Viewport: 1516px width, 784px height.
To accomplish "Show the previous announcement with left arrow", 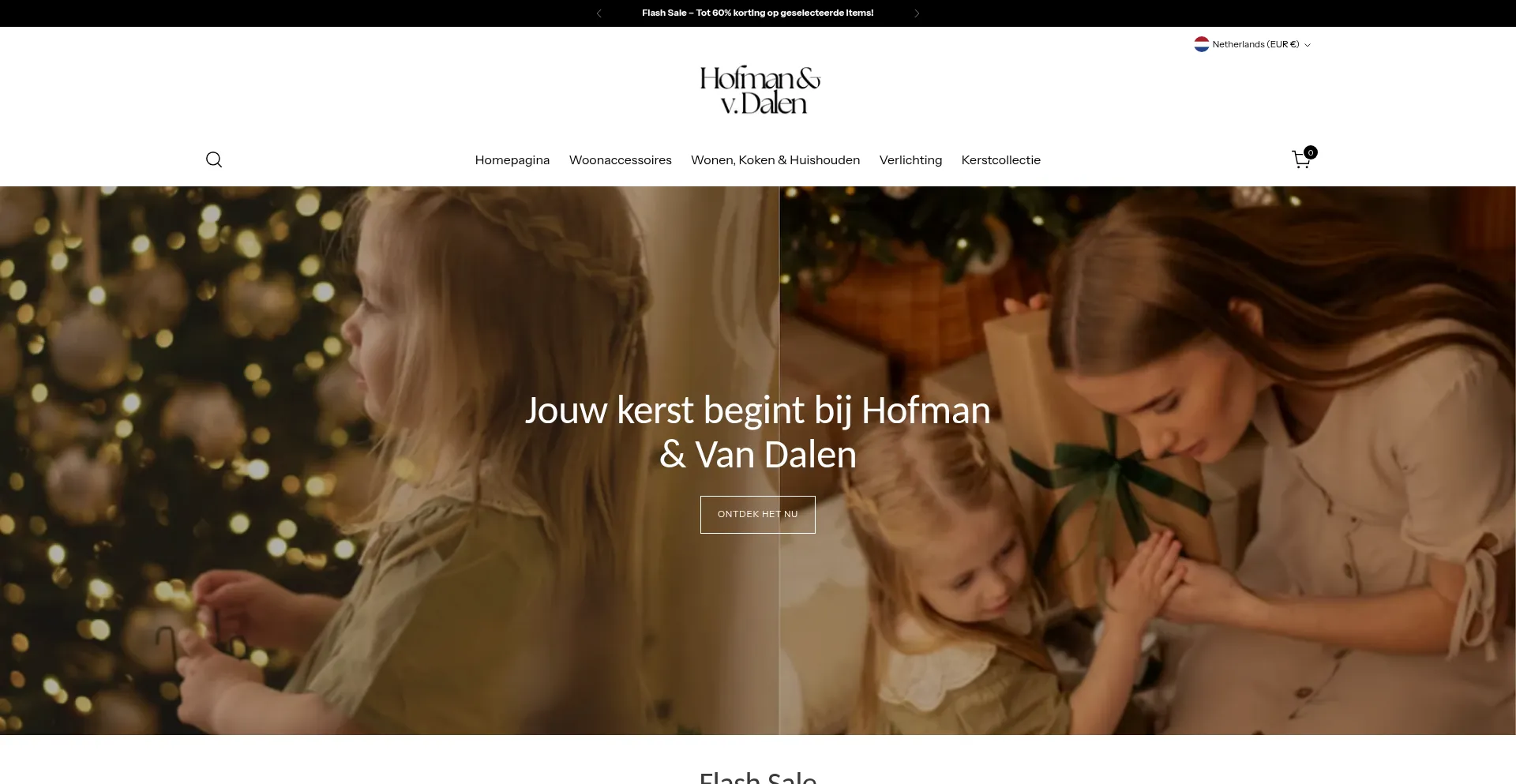I will pyautogui.click(x=599, y=13).
